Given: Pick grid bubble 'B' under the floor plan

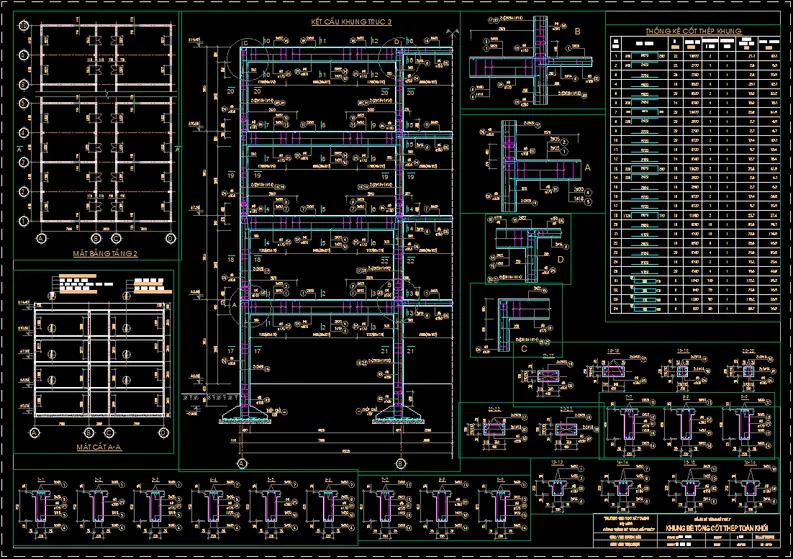Looking at the screenshot, I should (96, 238).
